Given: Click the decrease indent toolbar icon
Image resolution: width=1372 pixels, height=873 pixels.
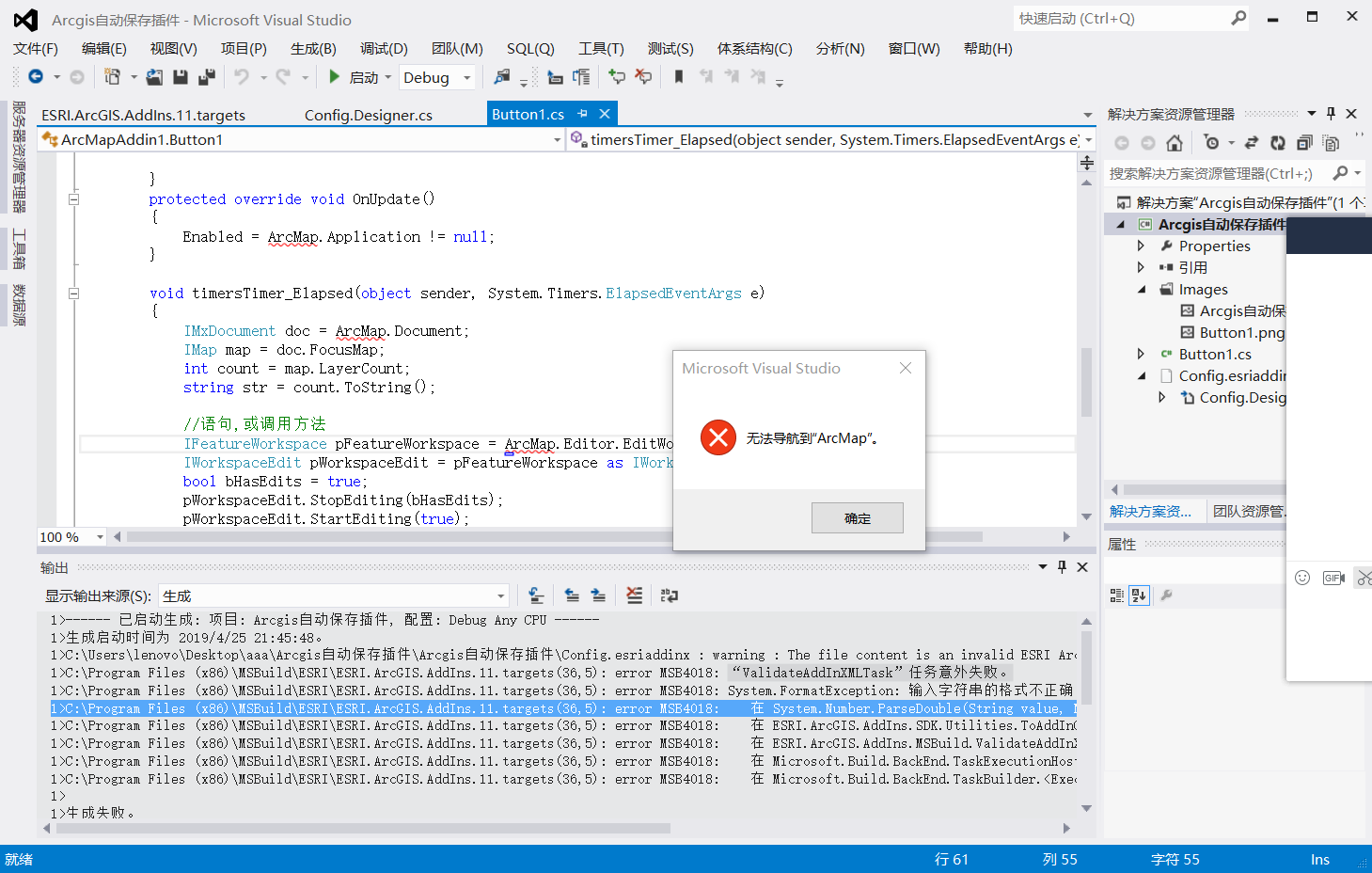Looking at the screenshot, I should coord(555,77).
